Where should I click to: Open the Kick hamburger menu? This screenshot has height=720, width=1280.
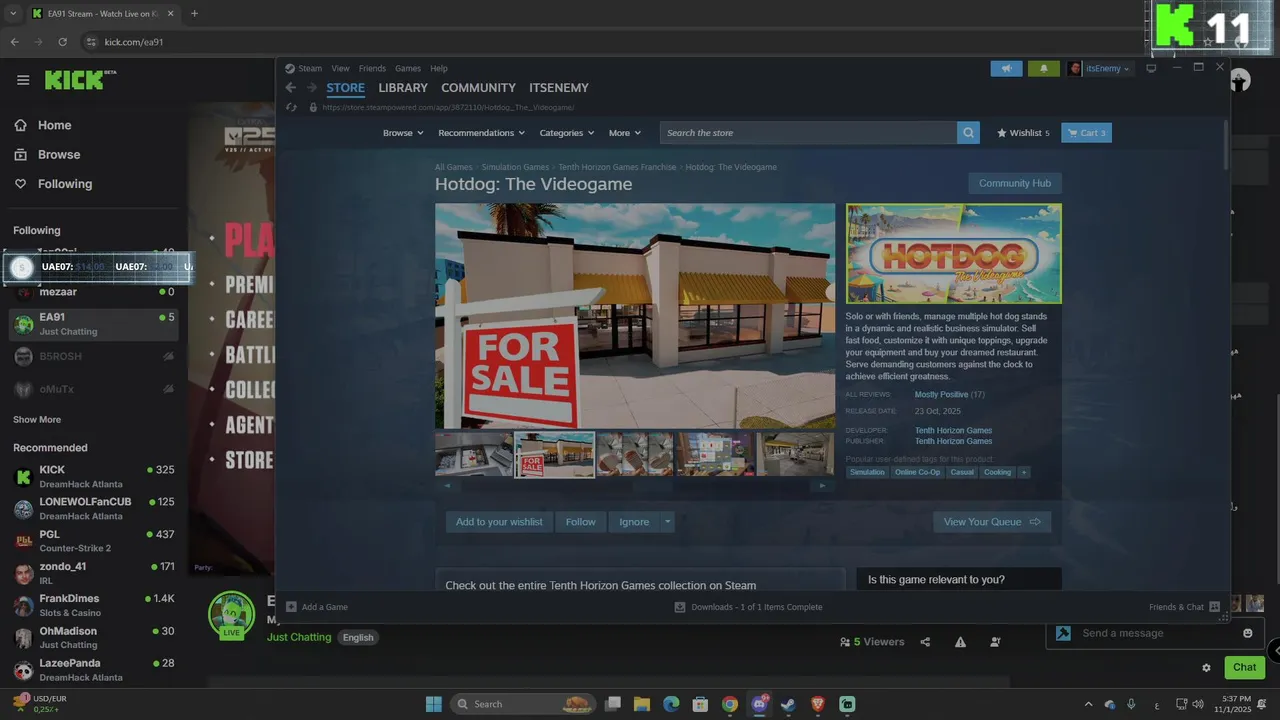[x=23, y=80]
